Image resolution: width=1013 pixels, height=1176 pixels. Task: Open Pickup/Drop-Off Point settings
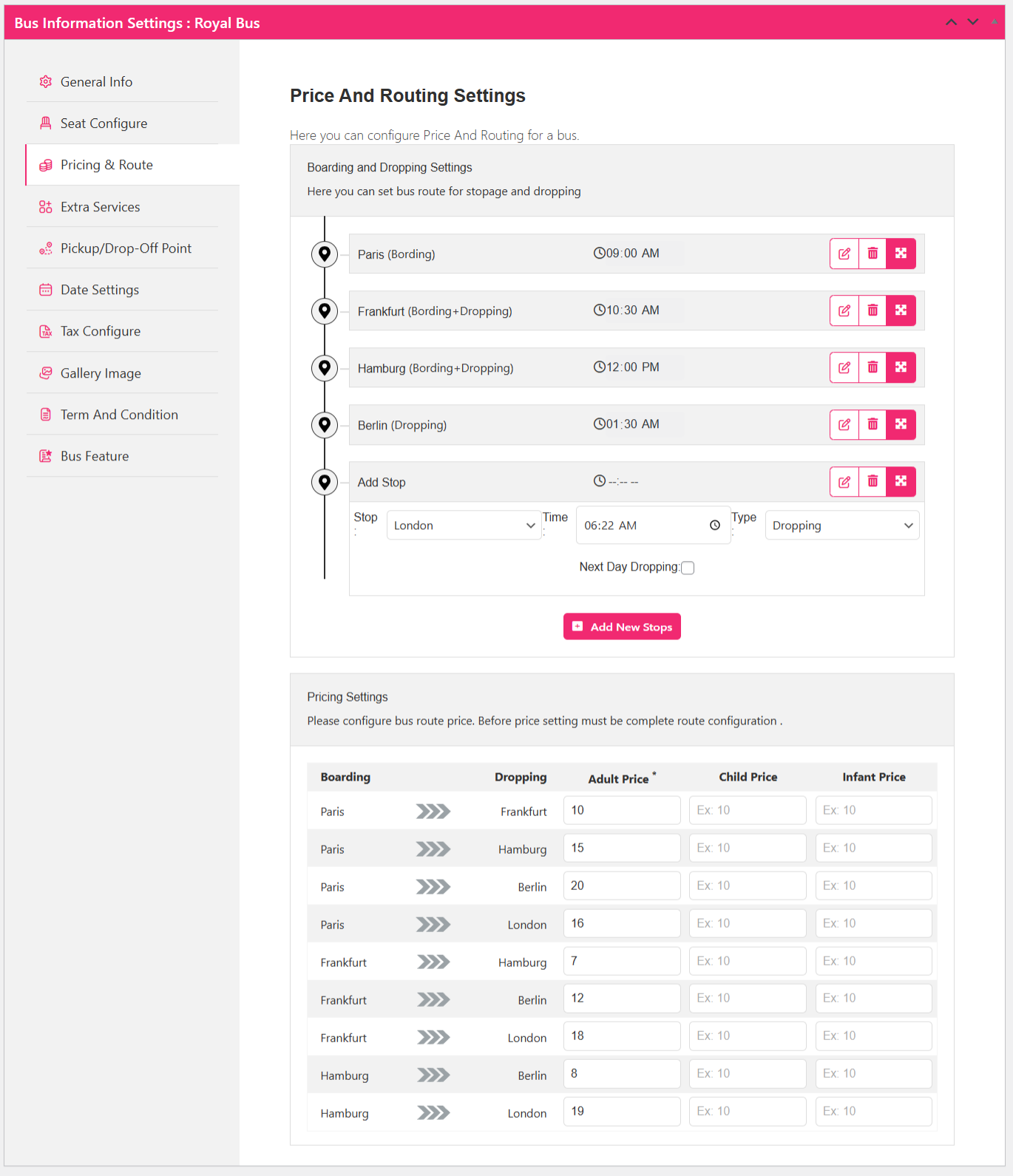pyautogui.click(x=126, y=248)
